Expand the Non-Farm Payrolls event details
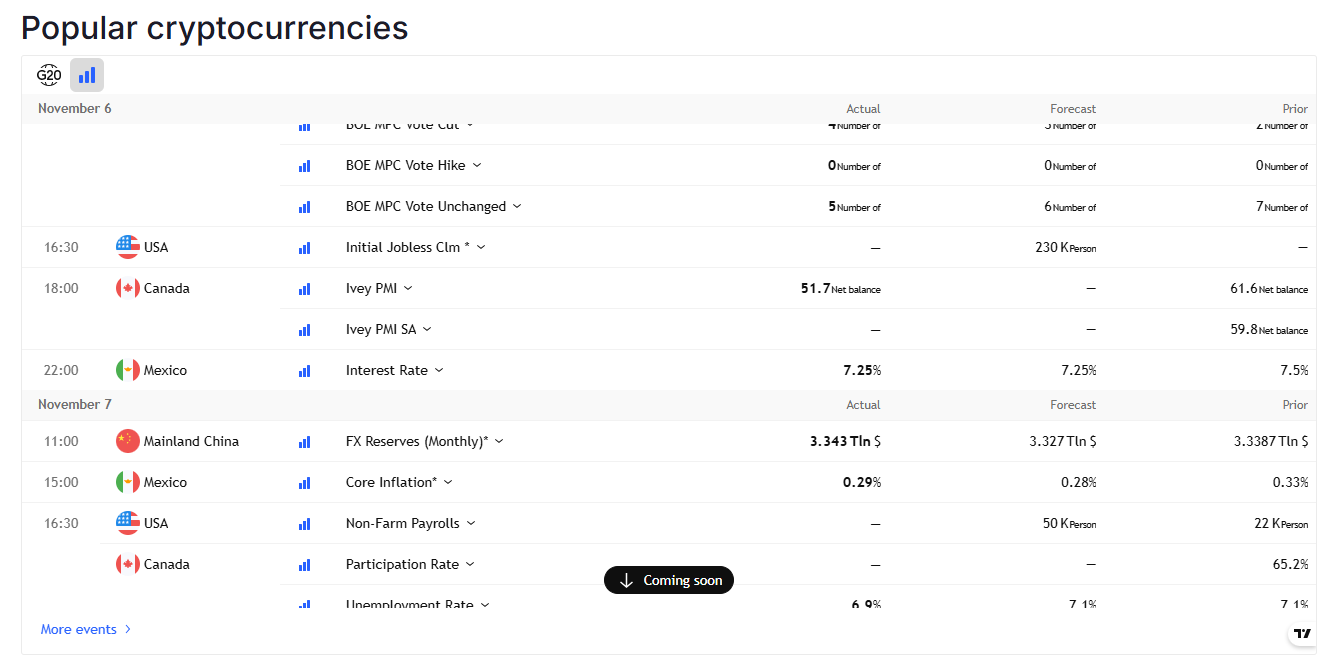This screenshot has height=669, width=1322. click(471, 523)
